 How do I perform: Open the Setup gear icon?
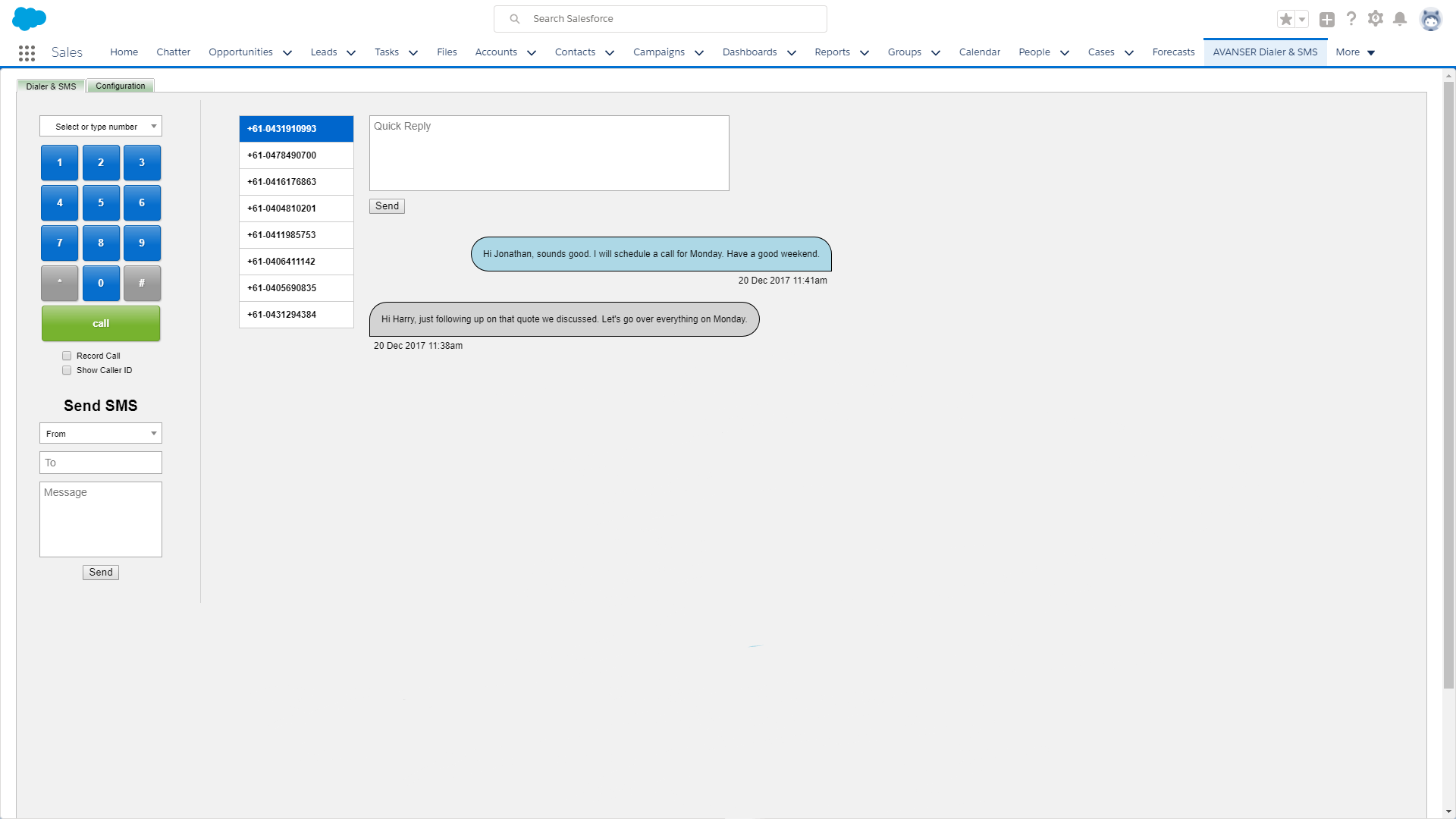coord(1376,19)
